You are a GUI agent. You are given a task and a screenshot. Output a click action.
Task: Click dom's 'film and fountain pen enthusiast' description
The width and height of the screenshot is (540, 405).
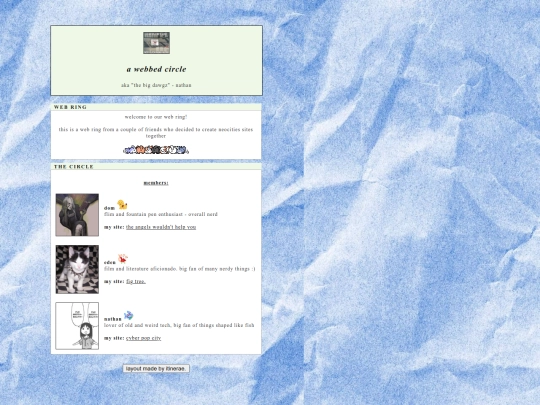pos(161,214)
